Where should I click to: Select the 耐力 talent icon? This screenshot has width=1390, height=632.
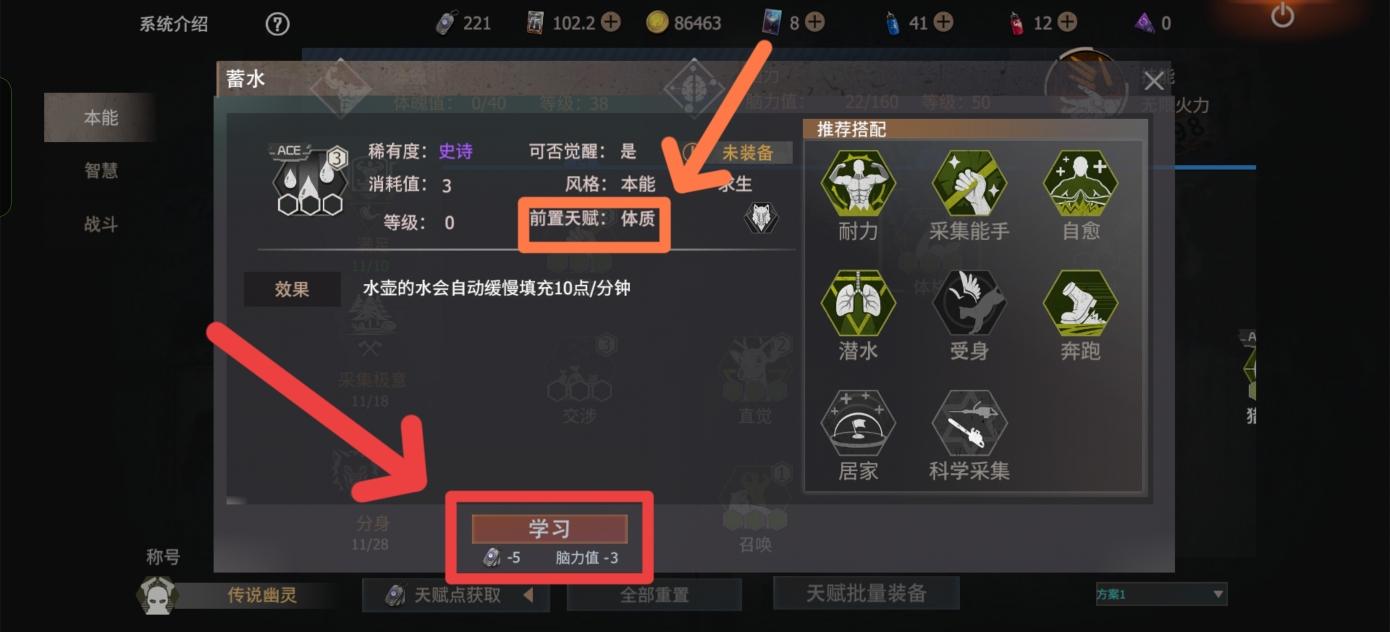(x=858, y=183)
